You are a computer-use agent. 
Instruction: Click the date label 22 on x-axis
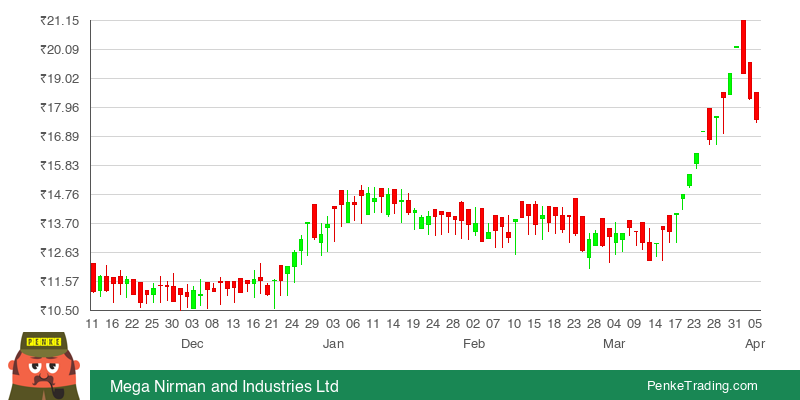(132, 323)
